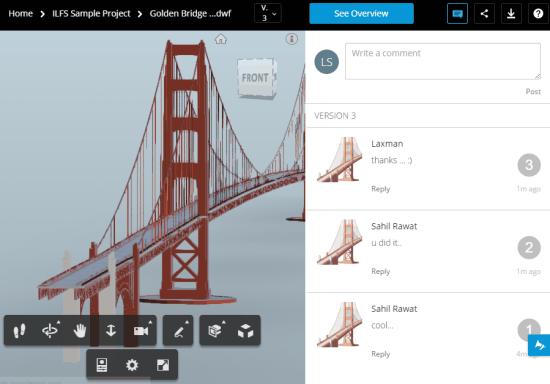Click the Laxman author name
Screen dimensions: 550x384
387,144
